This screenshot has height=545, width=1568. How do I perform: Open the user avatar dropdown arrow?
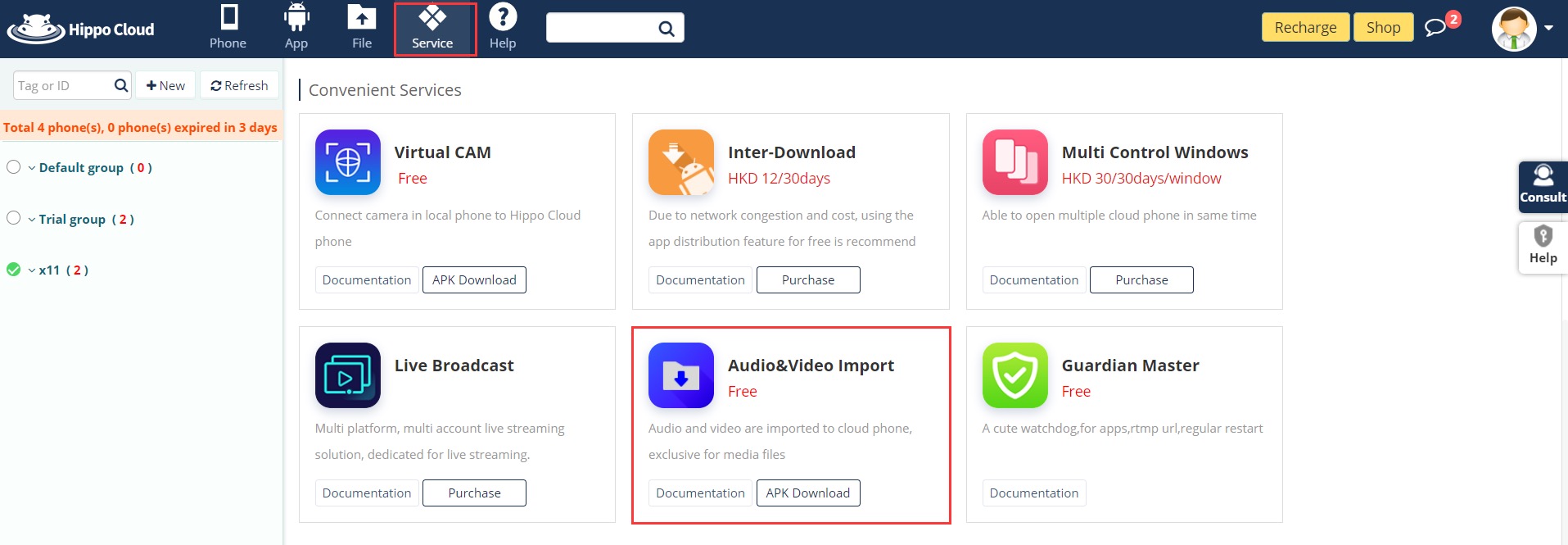click(x=1548, y=28)
